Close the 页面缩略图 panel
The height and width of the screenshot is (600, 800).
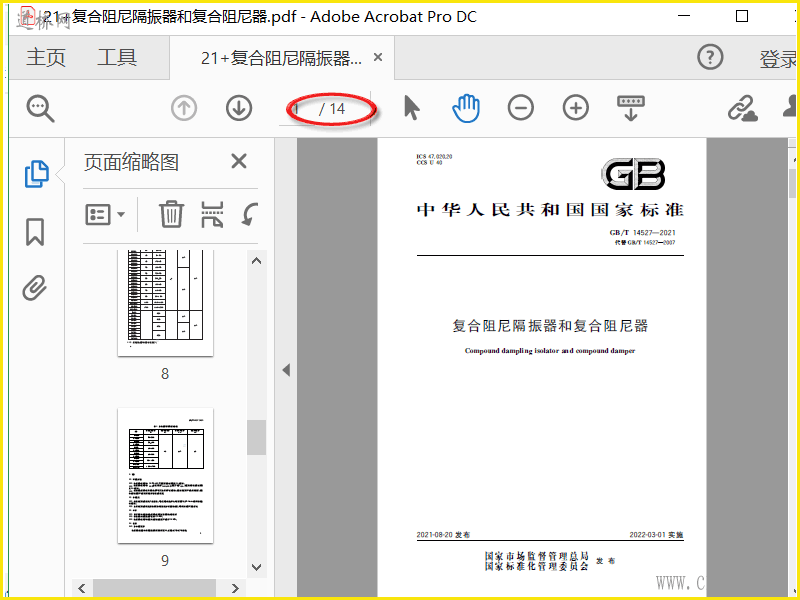[x=239, y=162]
